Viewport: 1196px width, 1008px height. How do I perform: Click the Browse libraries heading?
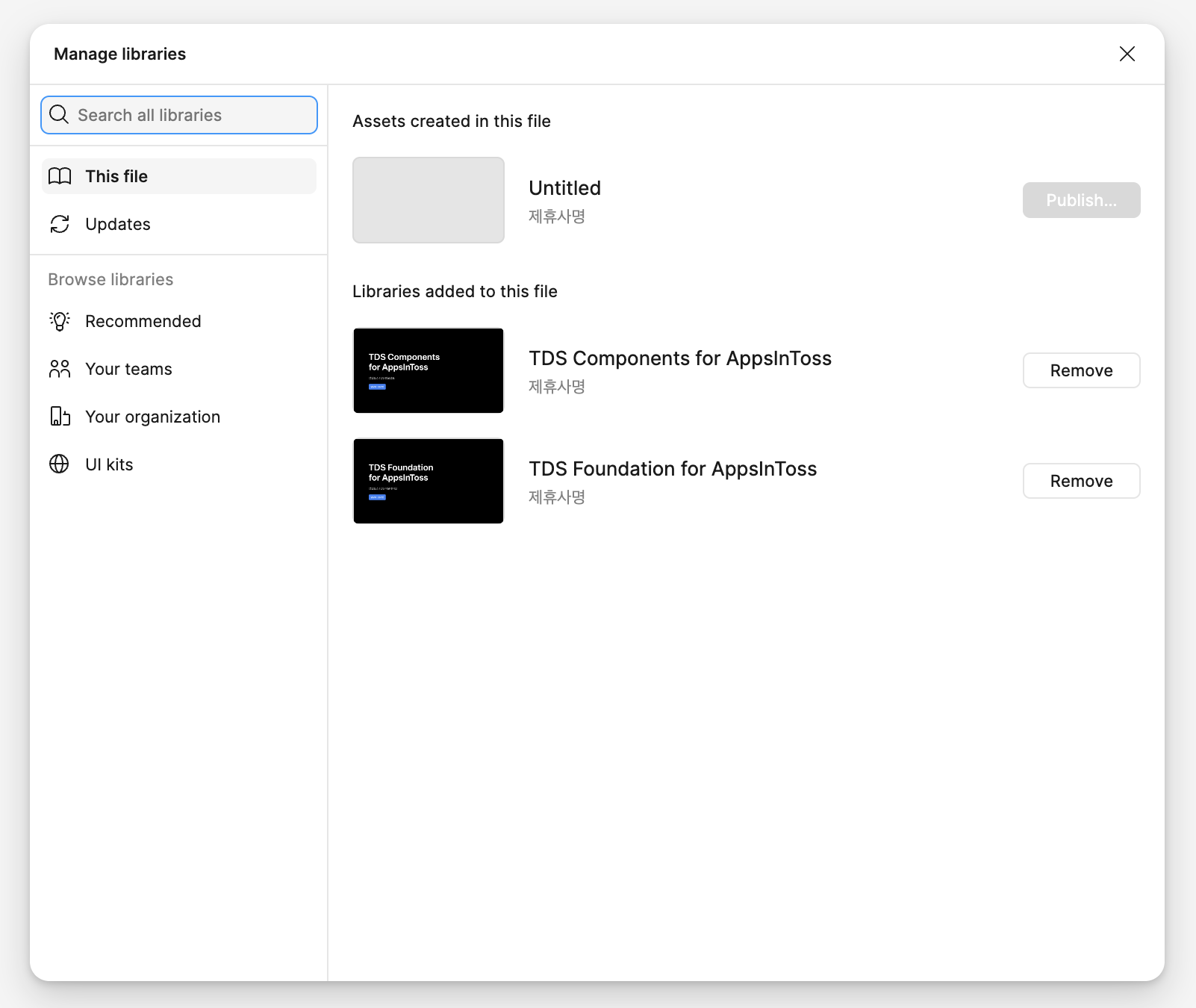pos(110,279)
